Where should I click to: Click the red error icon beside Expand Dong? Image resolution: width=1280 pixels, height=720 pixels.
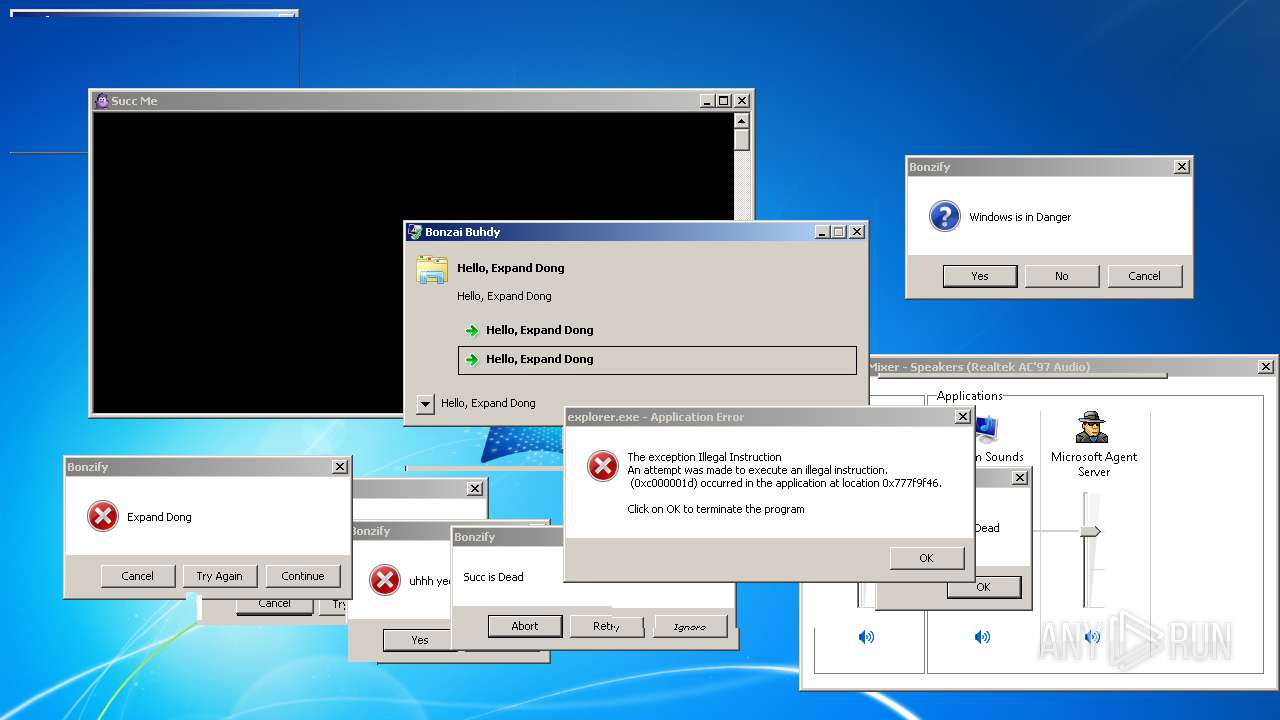tap(103, 516)
